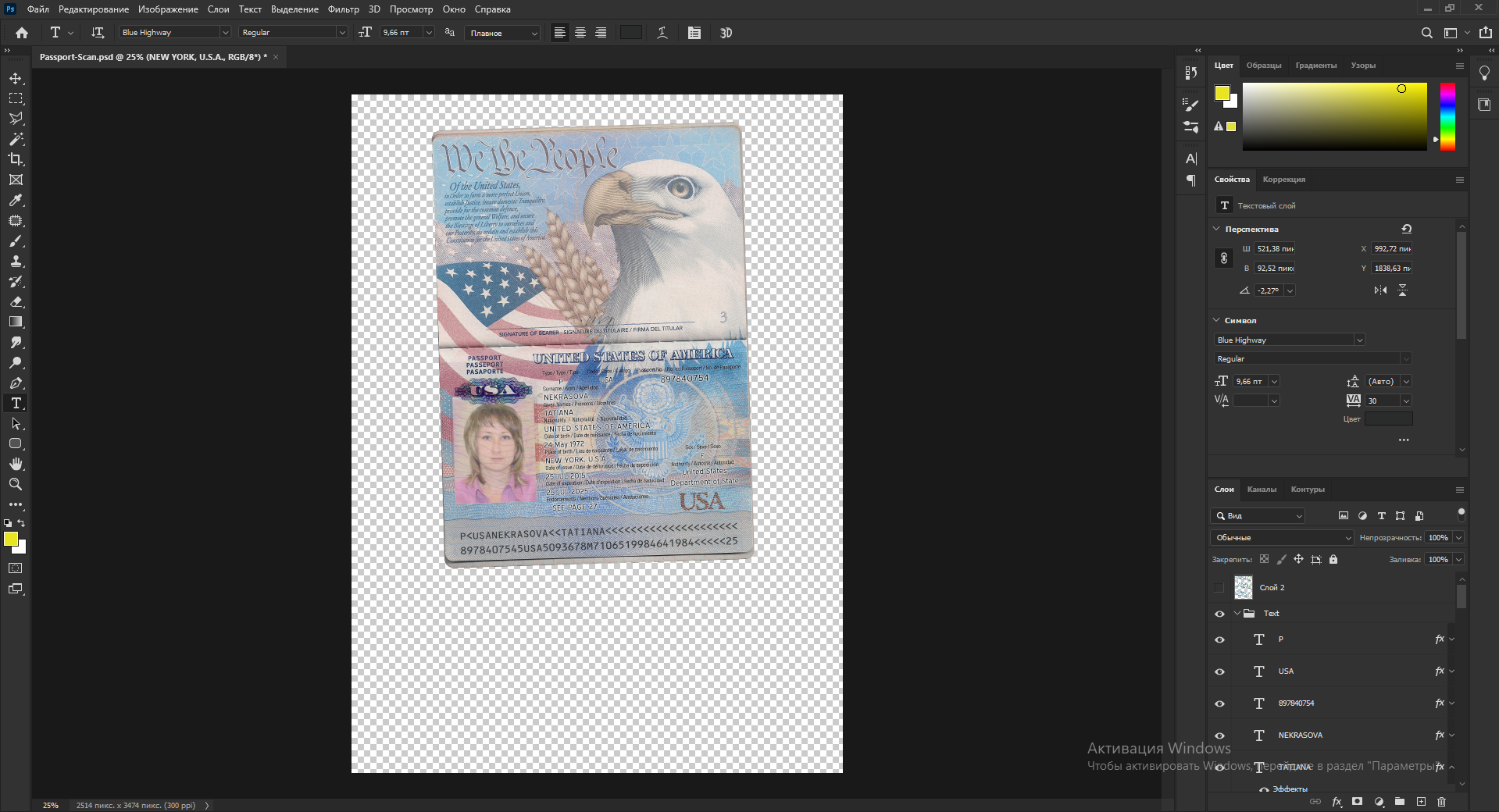The image size is (1499, 812).
Task: Select the Ellipse shape tool
Action: tap(16, 443)
